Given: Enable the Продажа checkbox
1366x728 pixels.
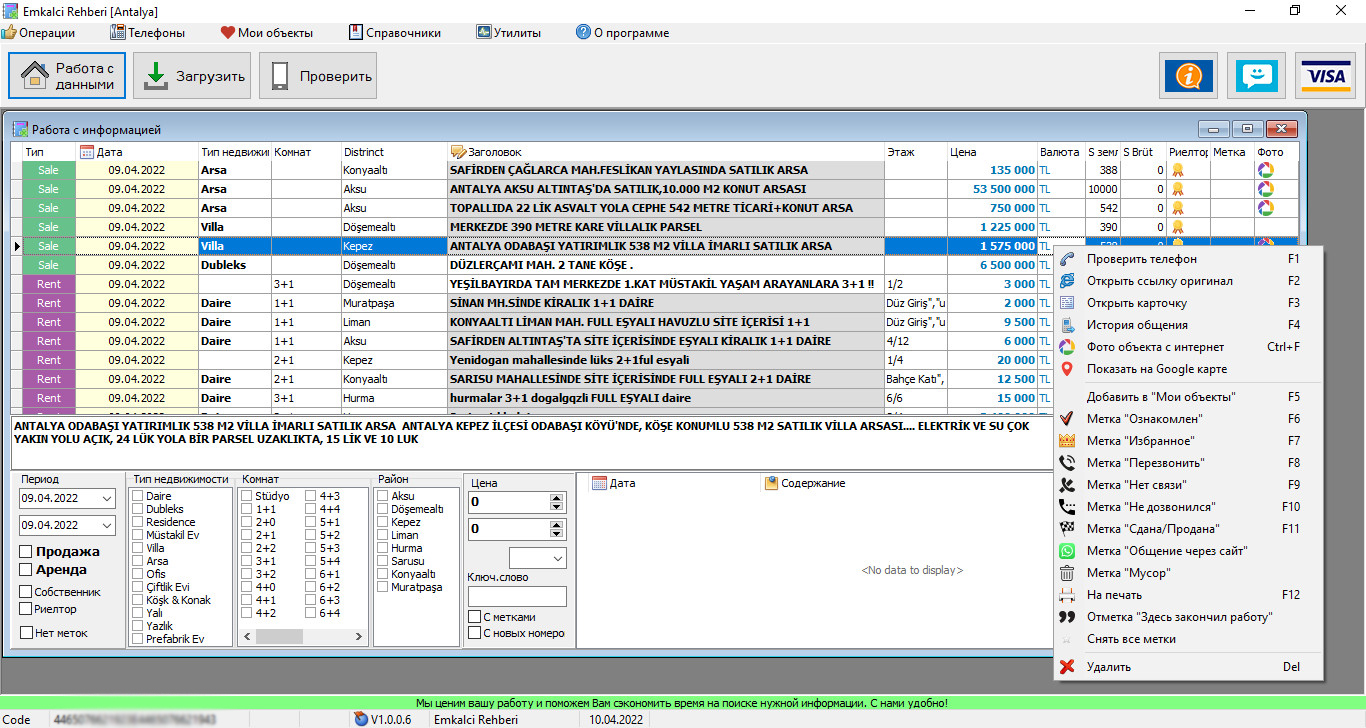Looking at the screenshot, I should pos(26,552).
